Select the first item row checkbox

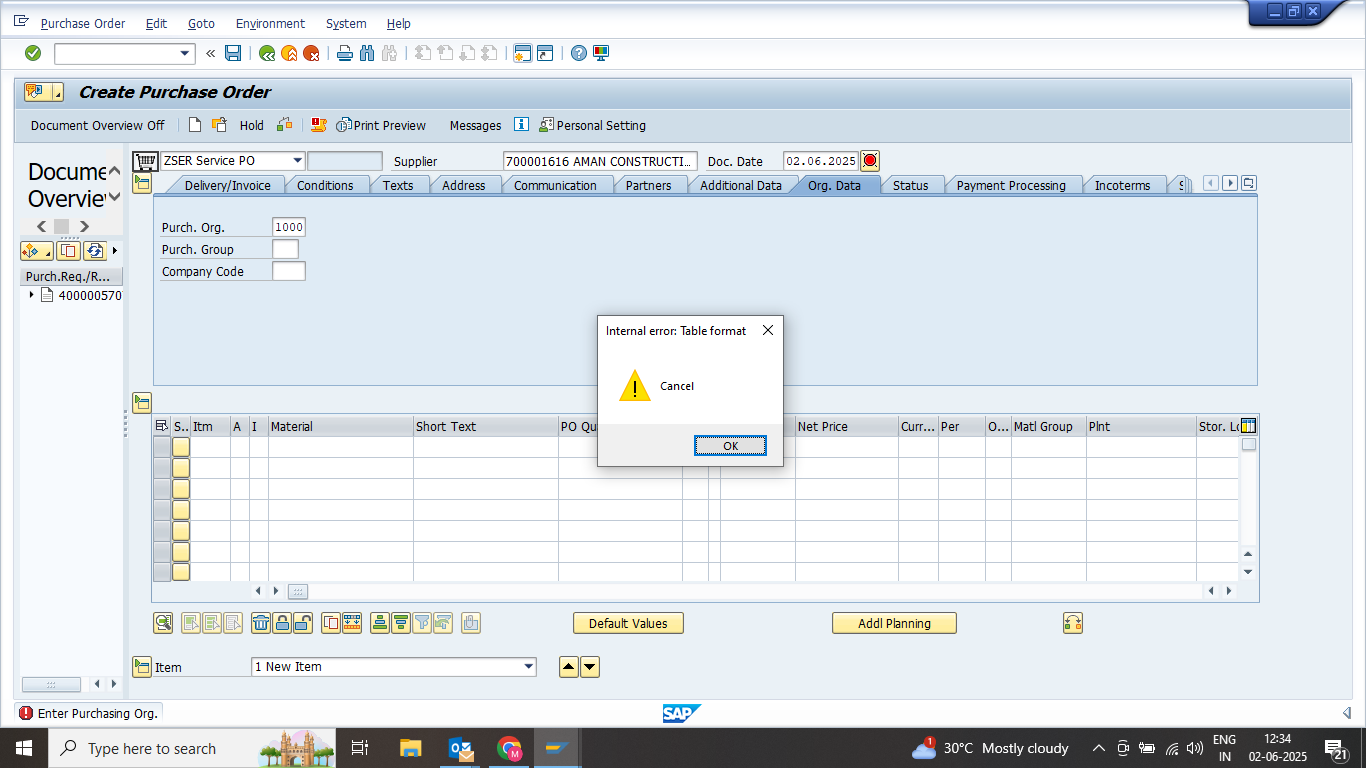pos(162,447)
